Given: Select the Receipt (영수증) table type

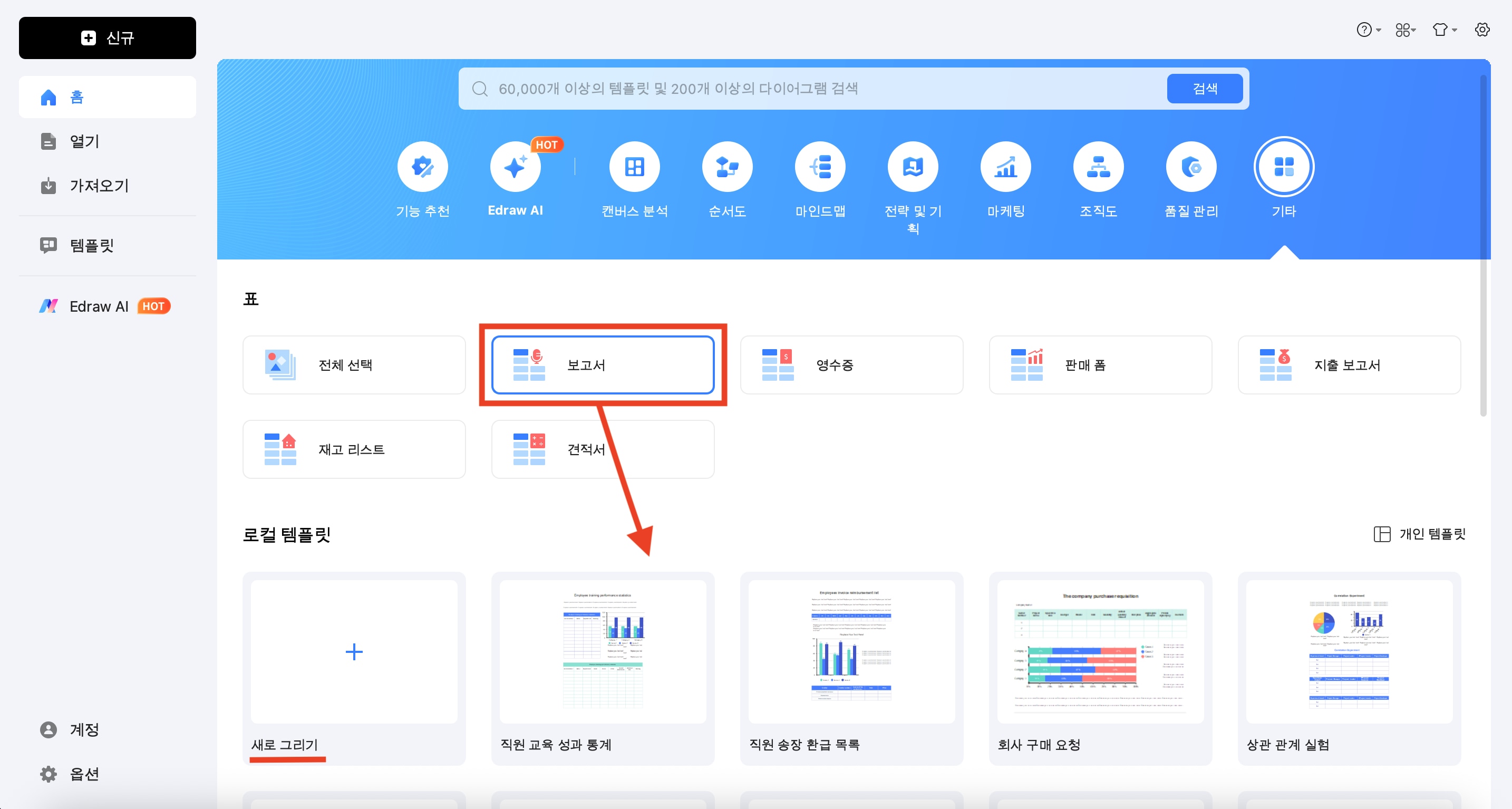Looking at the screenshot, I should 851,365.
